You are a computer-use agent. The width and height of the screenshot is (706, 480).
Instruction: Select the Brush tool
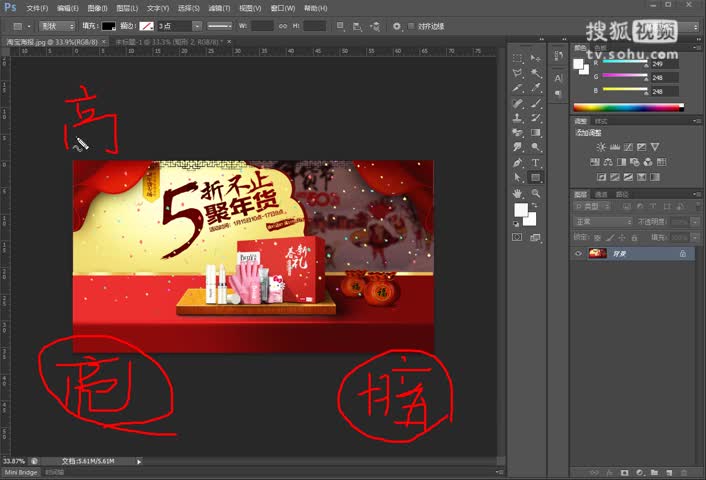pyautogui.click(x=535, y=103)
